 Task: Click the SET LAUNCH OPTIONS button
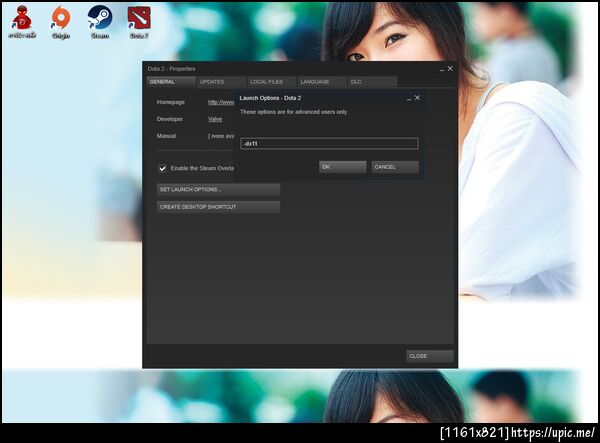[218, 189]
